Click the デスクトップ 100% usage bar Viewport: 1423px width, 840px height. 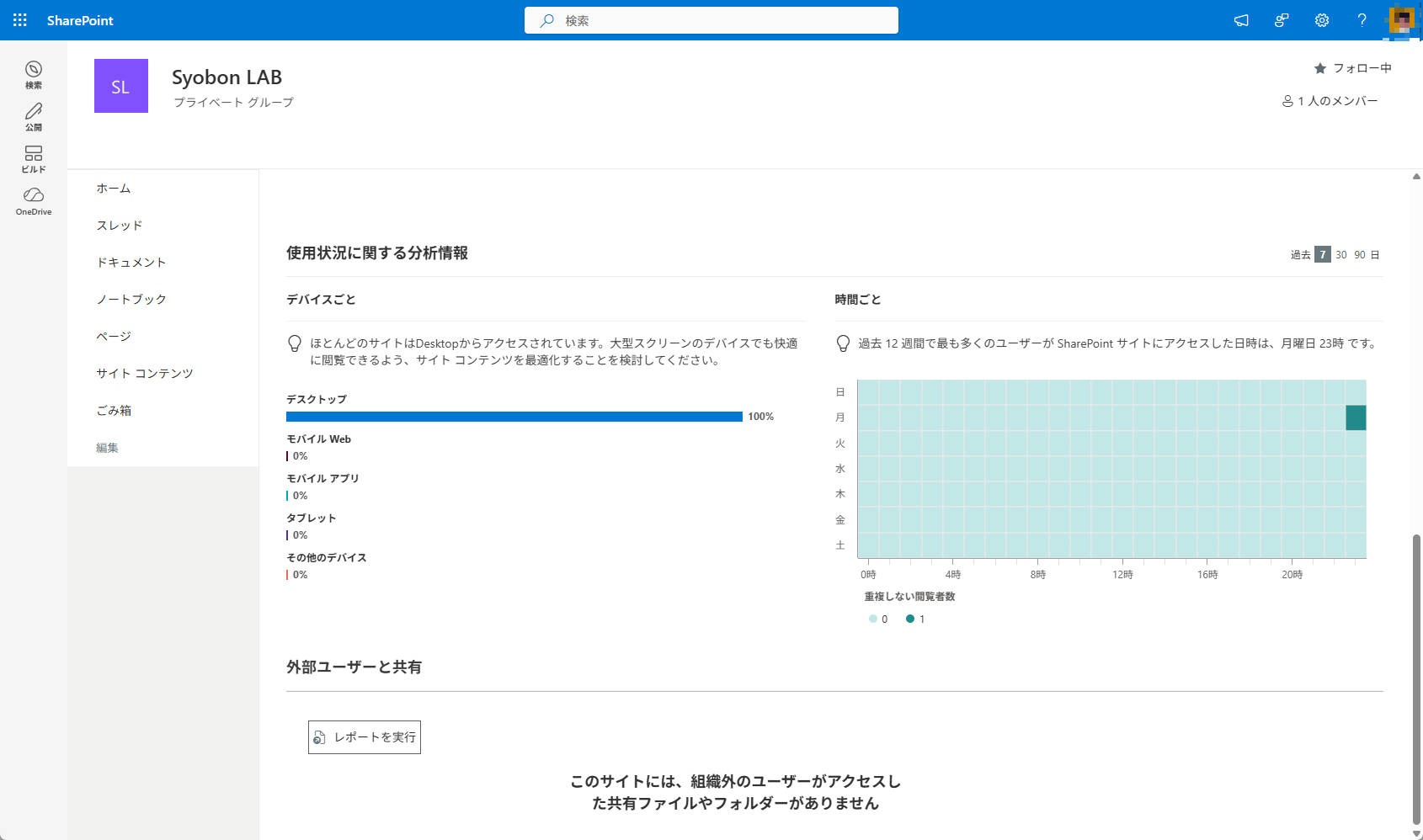coord(514,417)
